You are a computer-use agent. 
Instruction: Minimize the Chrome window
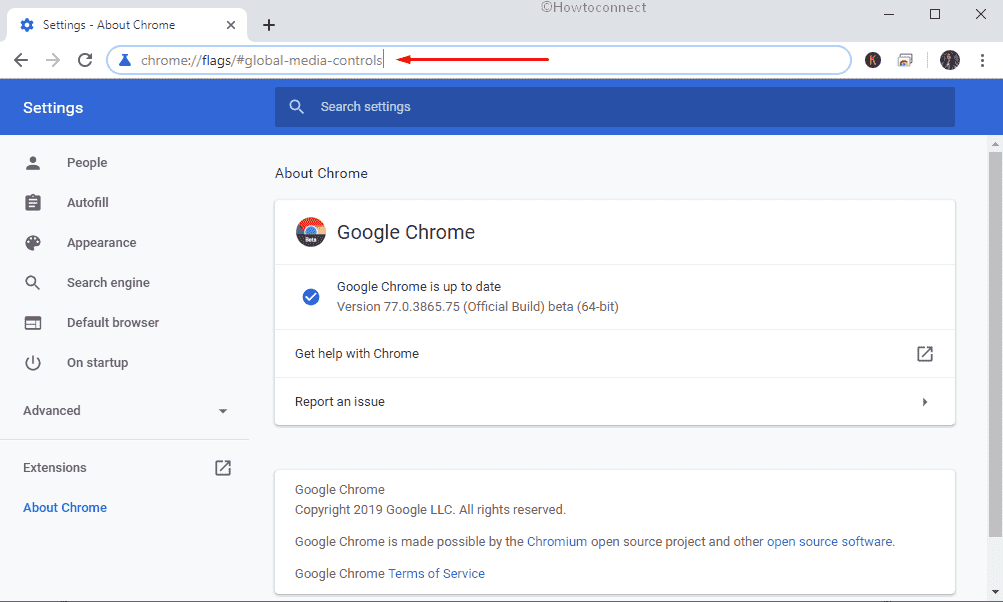888,14
